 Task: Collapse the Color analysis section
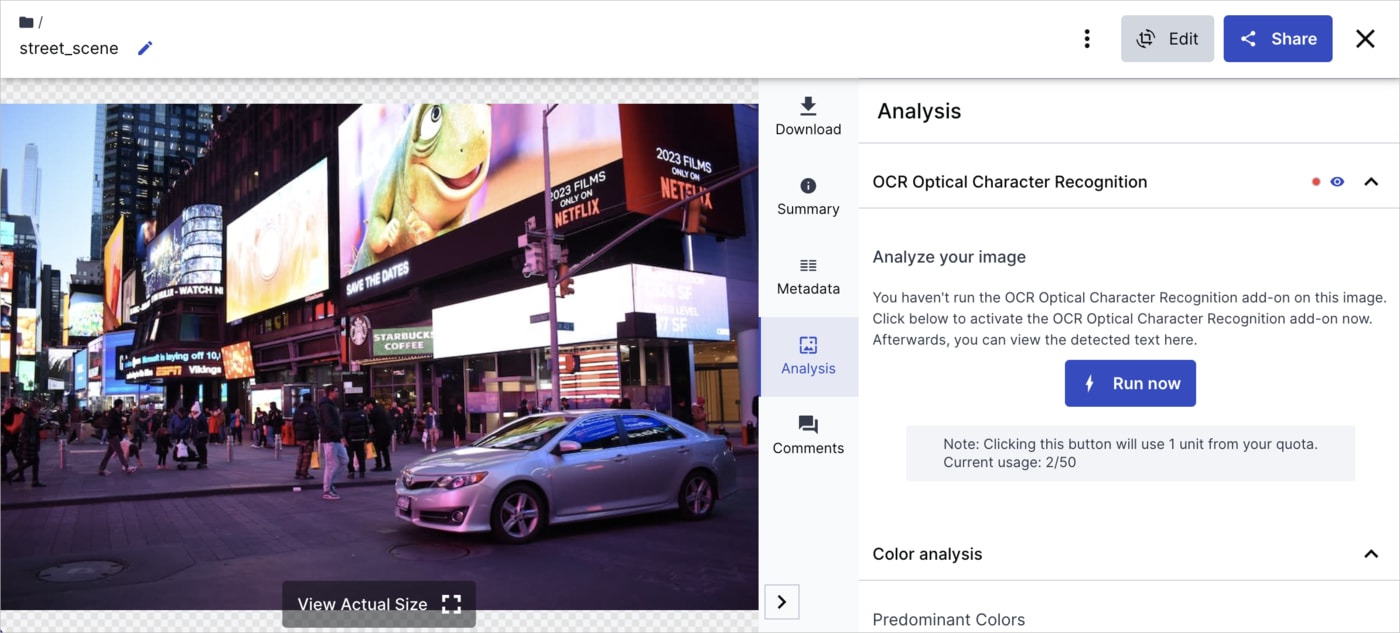(1371, 554)
